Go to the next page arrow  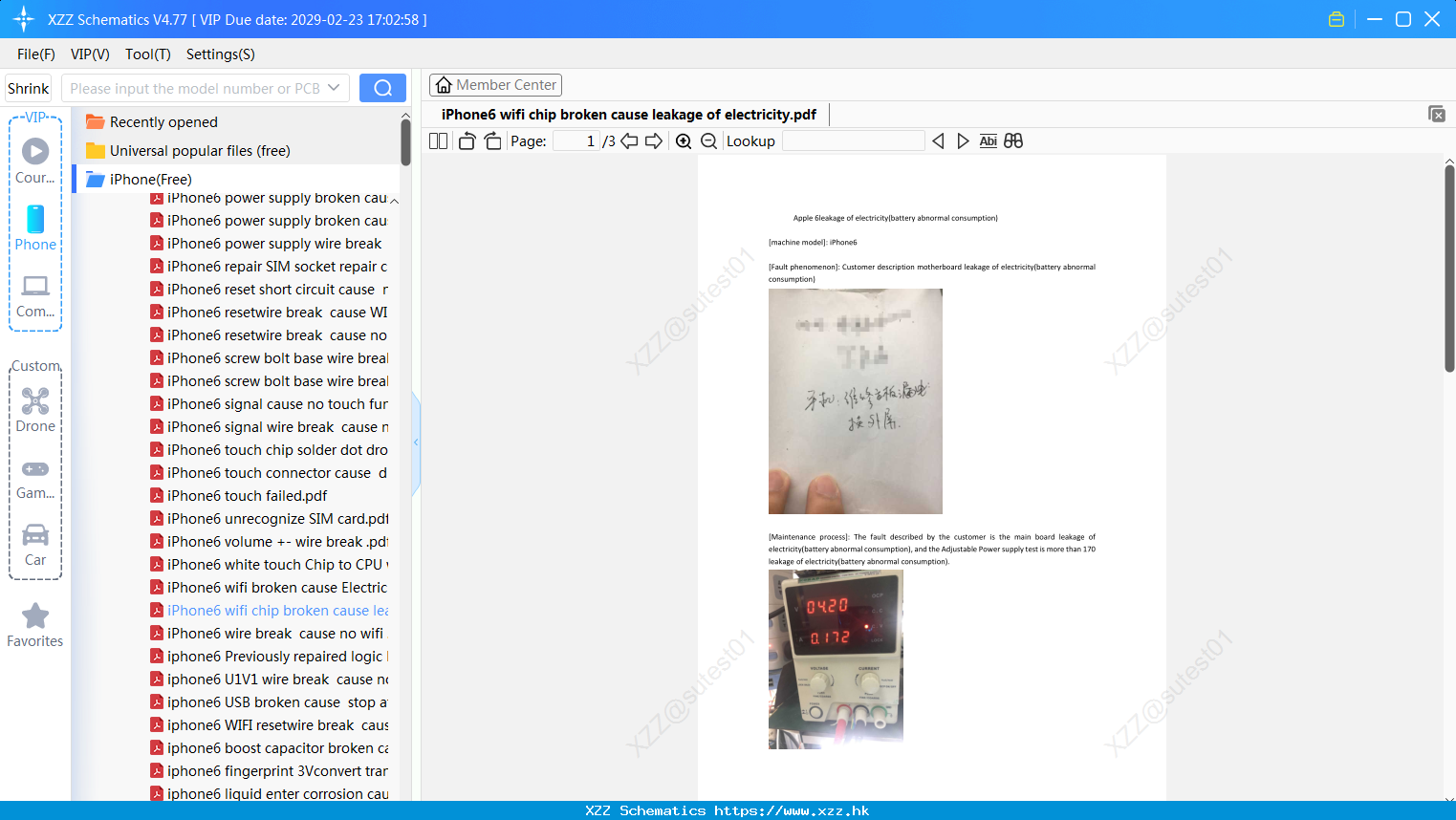point(654,141)
